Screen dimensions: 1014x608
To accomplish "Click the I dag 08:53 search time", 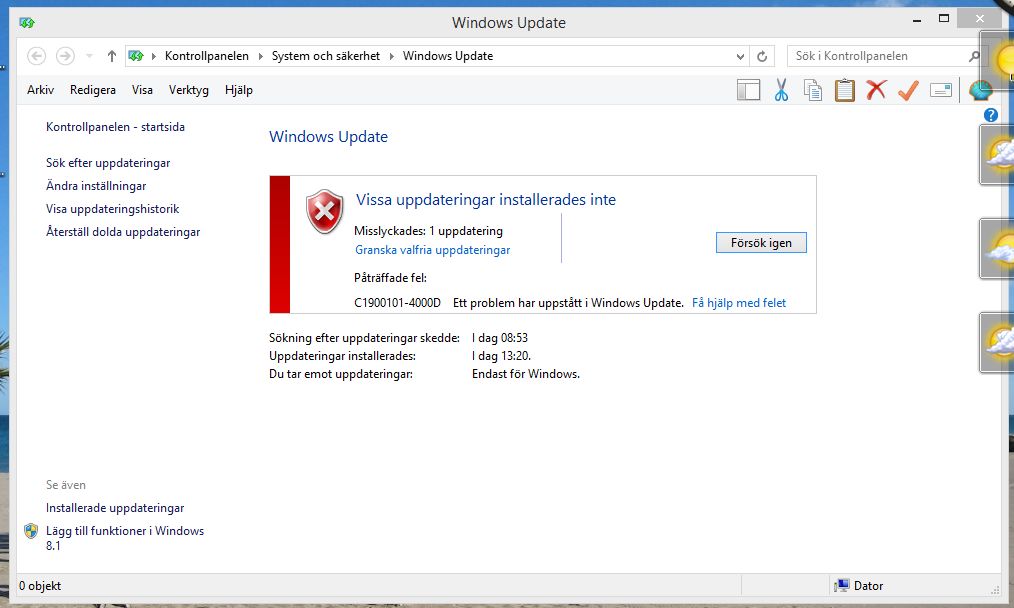I will (500, 338).
